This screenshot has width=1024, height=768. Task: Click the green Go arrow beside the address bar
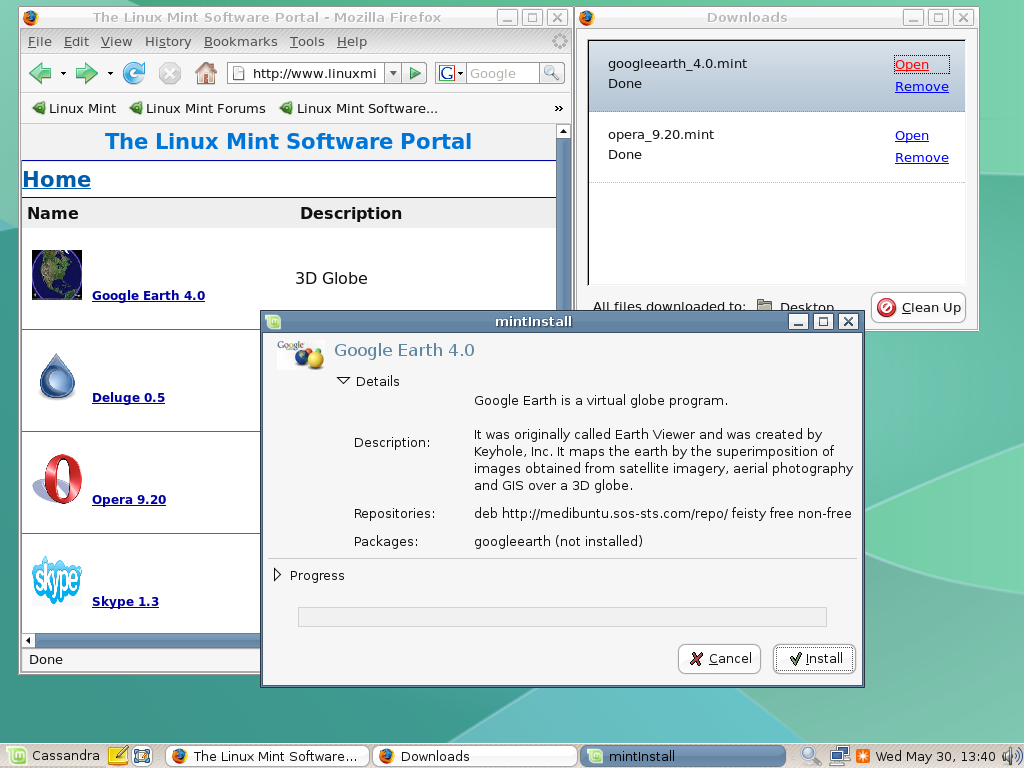pyautogui.click(x=414, y=73)
